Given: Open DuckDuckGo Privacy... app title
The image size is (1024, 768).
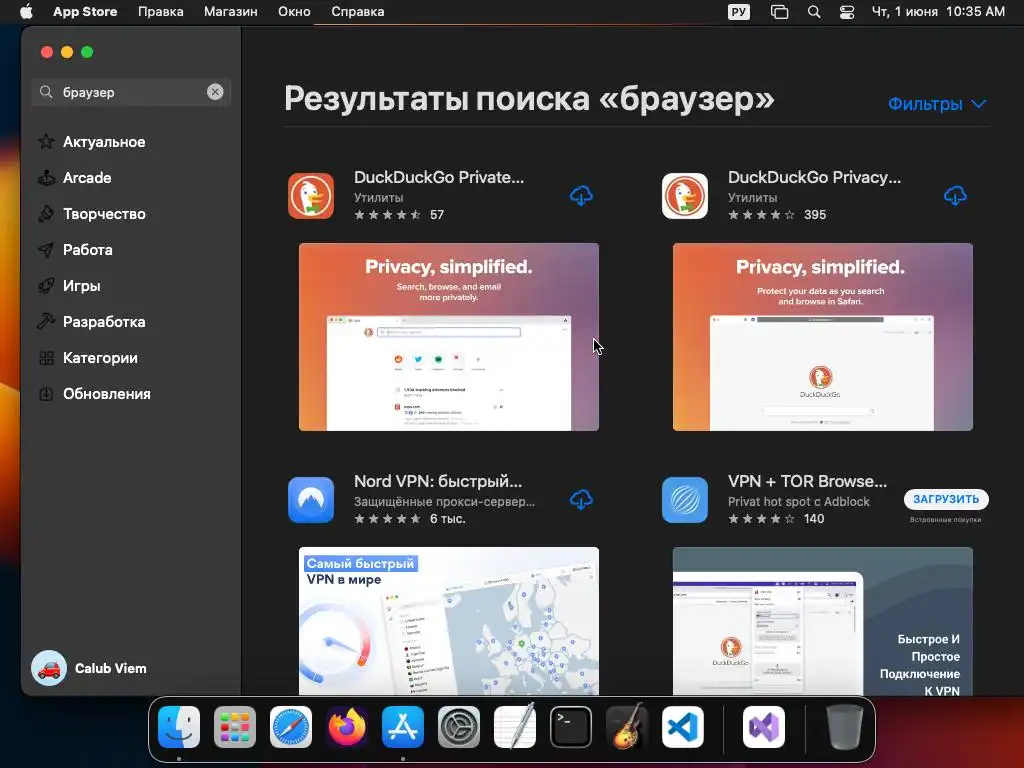Looking at the screenshot, I should tap(814, 177).
